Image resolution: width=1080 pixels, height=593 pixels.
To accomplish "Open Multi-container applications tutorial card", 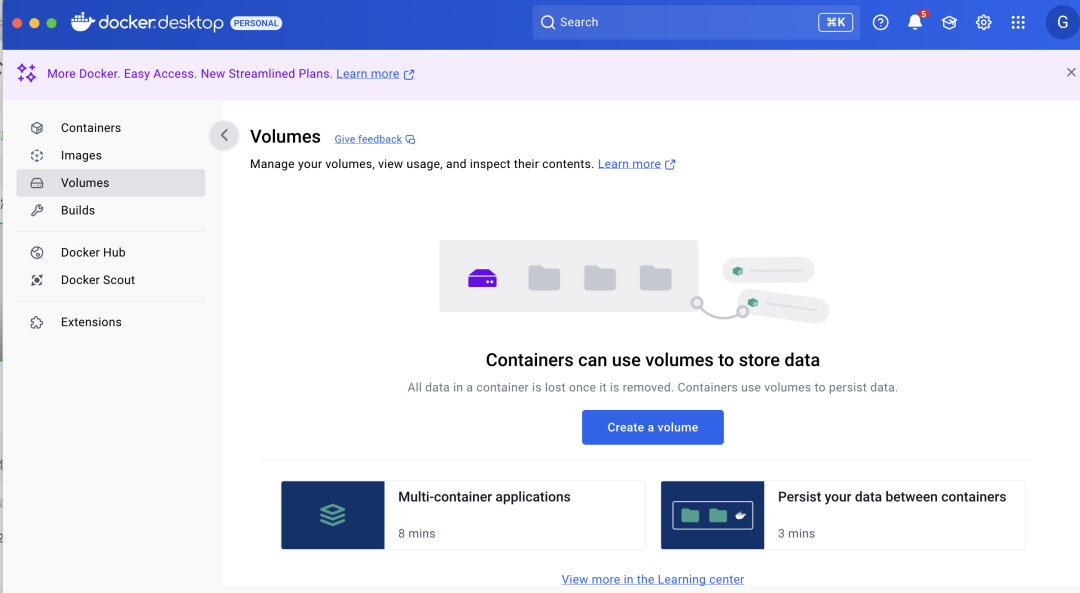I will point(463,515).
